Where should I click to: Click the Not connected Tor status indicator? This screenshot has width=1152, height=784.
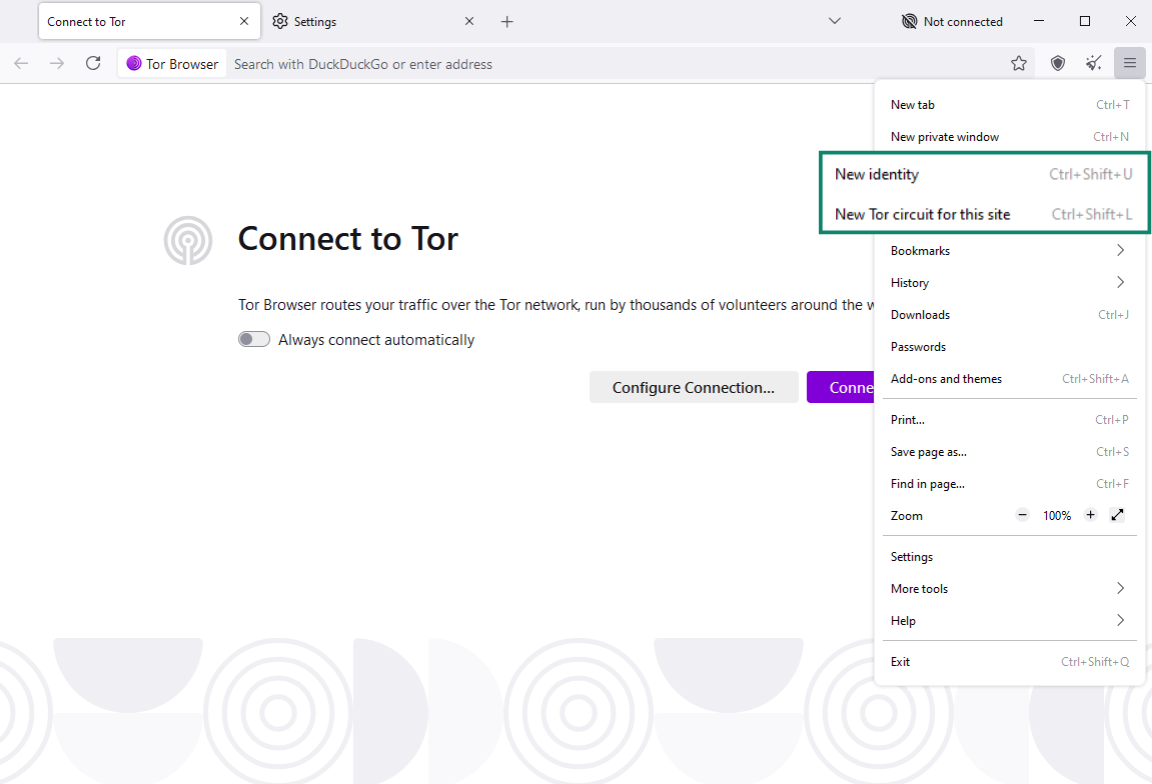(x=952, y=21)
